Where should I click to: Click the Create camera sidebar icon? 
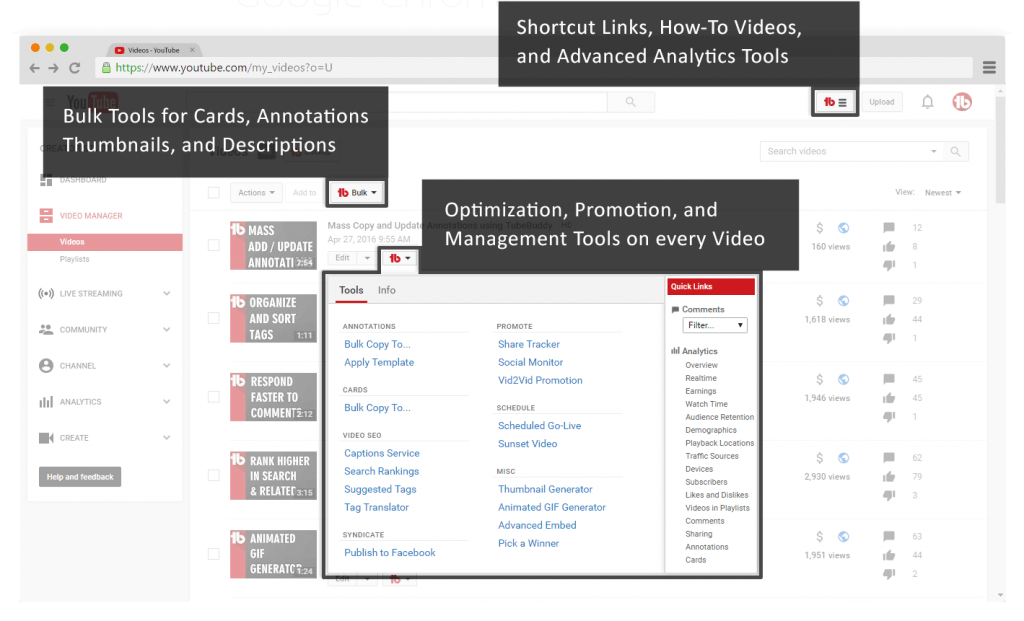point(46,438)
